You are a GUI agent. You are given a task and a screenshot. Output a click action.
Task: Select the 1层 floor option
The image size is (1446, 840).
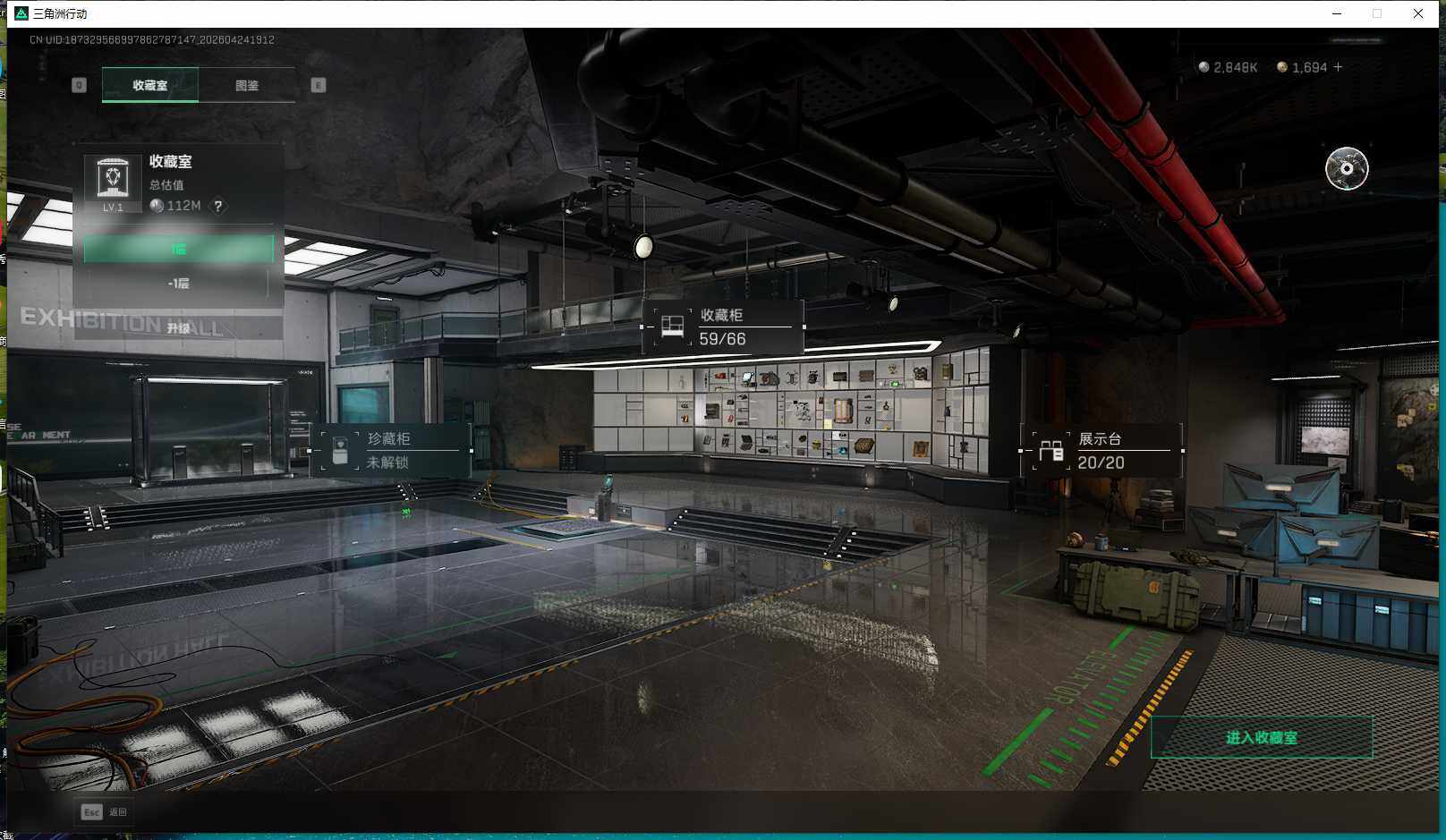tap(179, 249)
